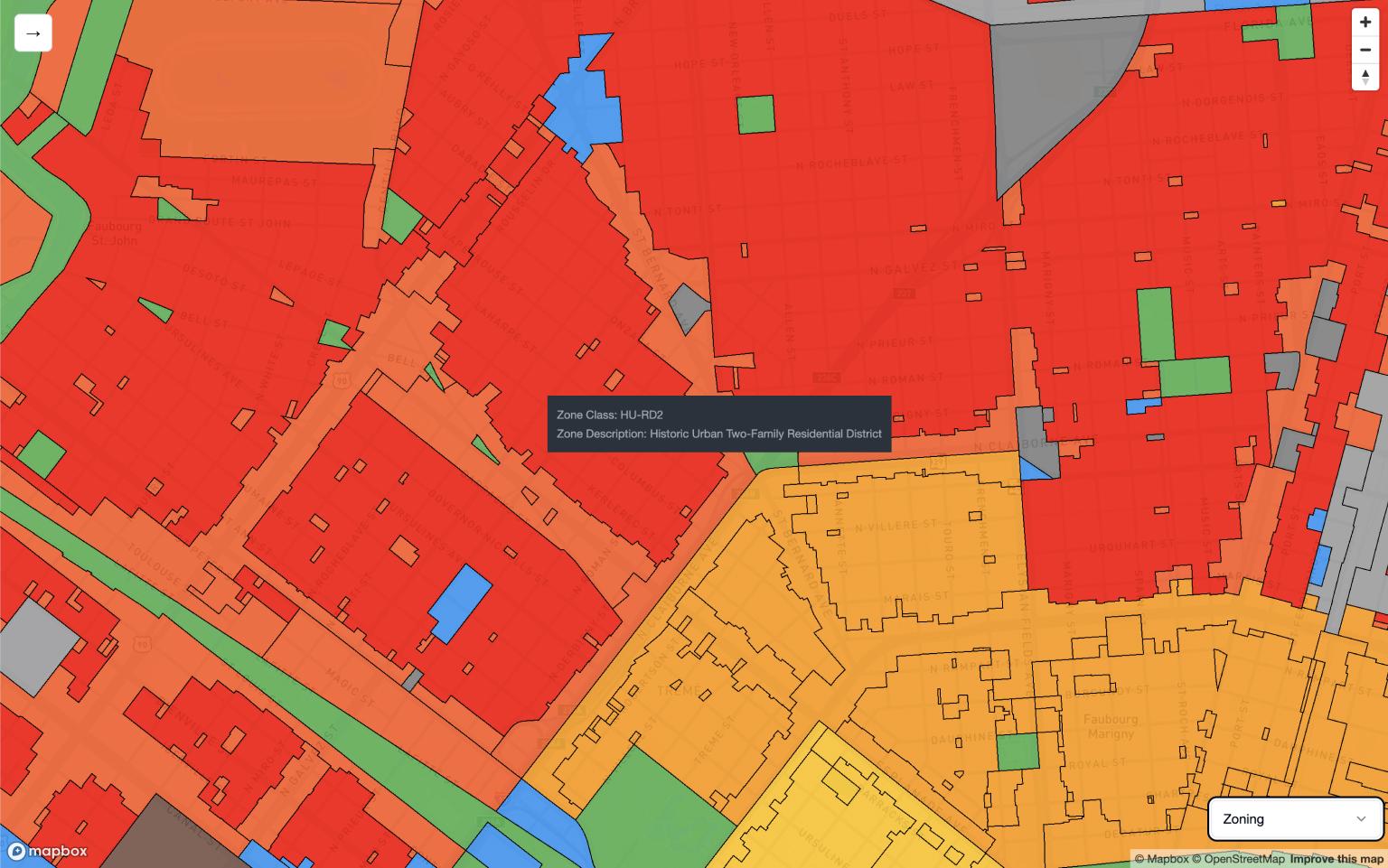1388x868 pixels.
Task: Reset map bearing with the compass
Action: coord(1365,77)
